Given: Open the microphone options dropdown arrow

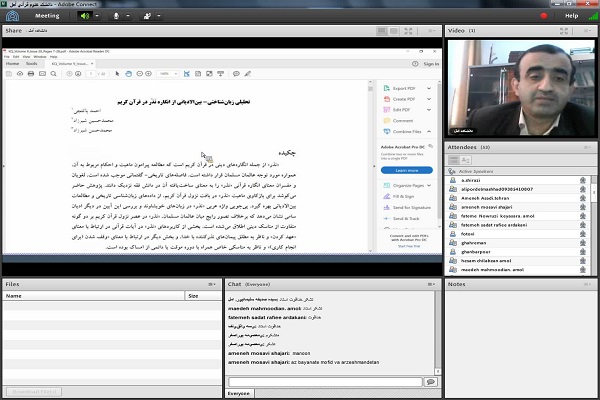Looking at the screenshot, I should (x=128, y=16).
